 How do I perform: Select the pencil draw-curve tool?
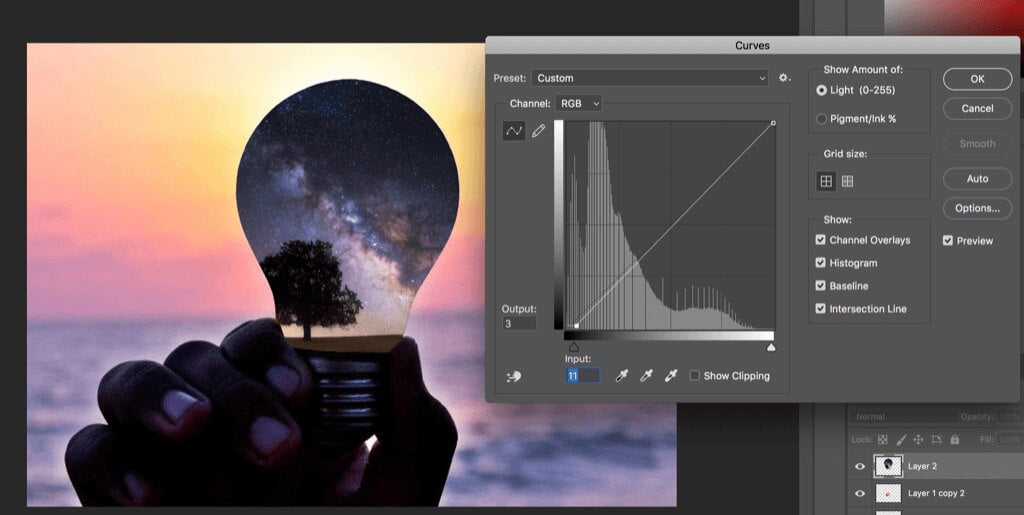click(539, 131)
